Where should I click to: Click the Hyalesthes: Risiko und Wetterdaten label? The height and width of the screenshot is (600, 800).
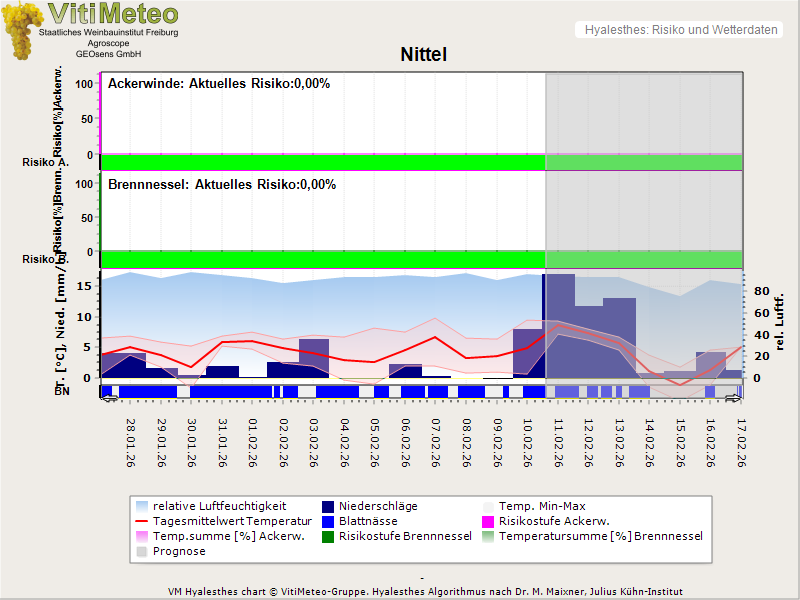pos(680,30)
